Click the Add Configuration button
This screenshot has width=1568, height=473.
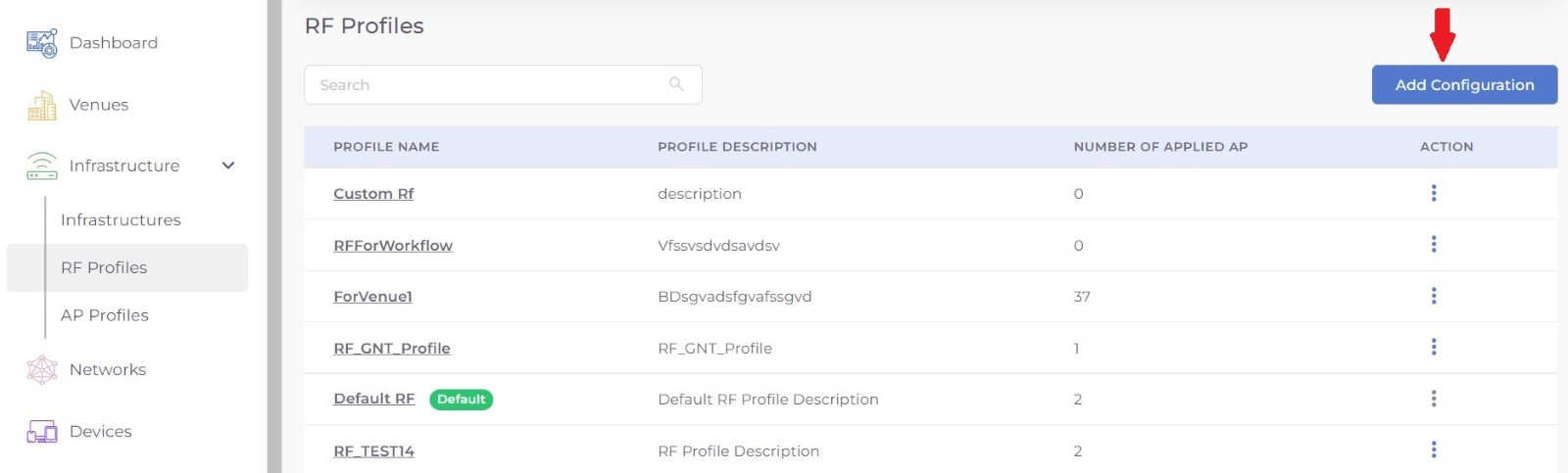pos(1464,85)
